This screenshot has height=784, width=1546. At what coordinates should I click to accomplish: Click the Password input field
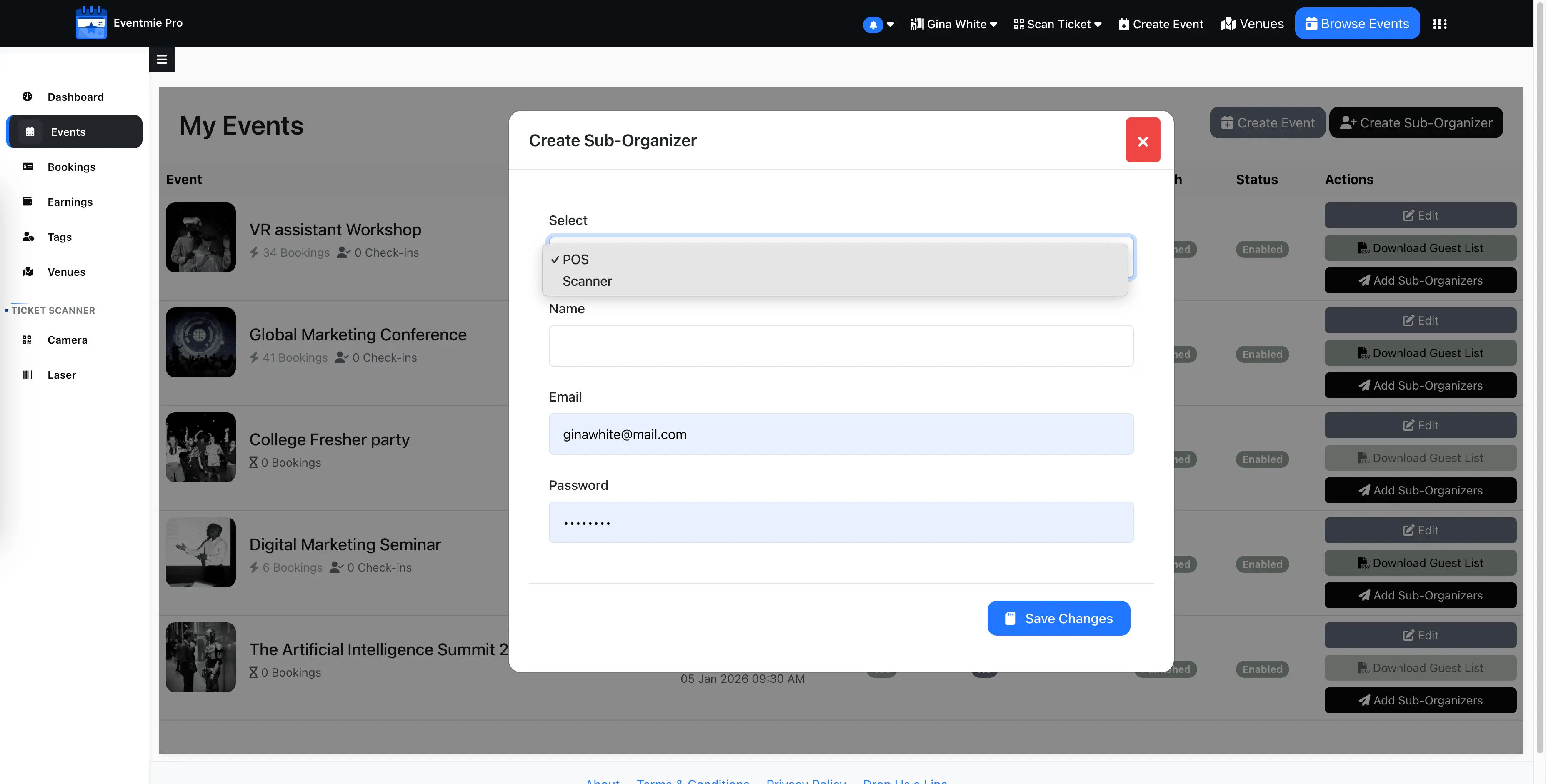(x=840, y=522)
